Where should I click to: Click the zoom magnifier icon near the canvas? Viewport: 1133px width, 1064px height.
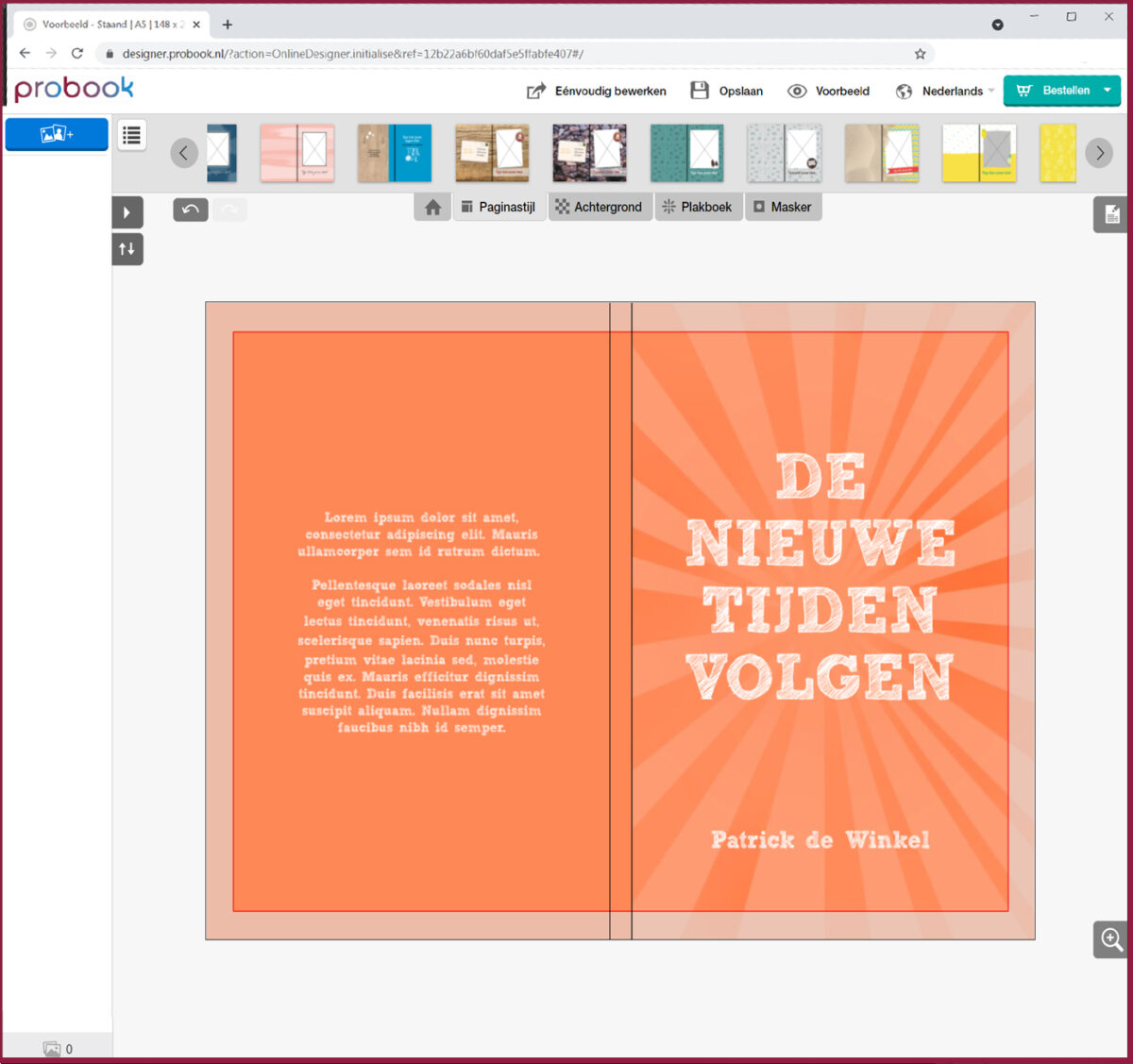point(1110,939)
